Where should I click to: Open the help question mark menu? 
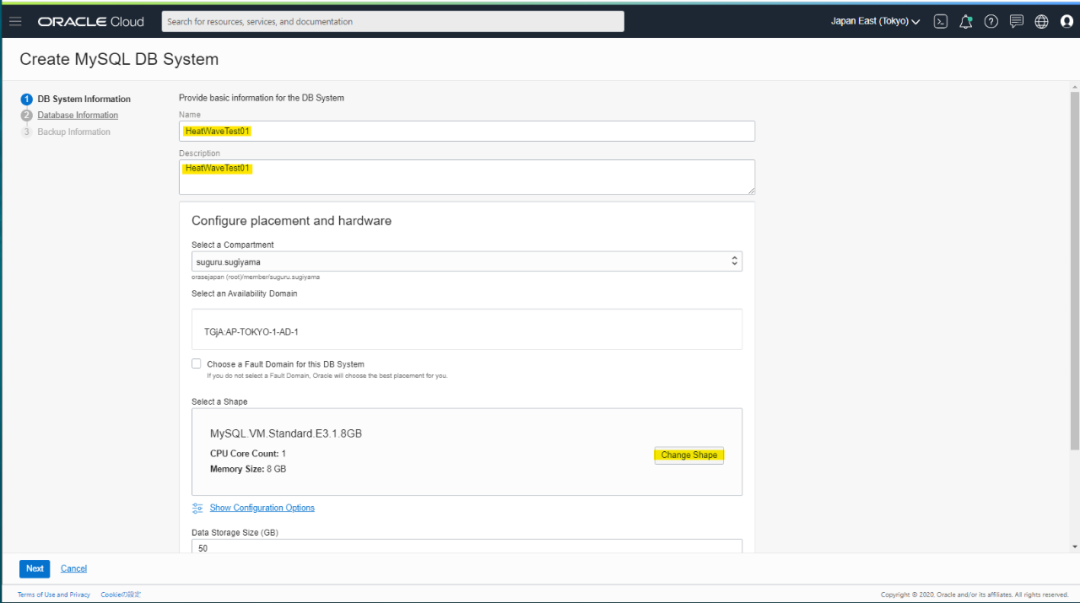[x=991, y=21]
